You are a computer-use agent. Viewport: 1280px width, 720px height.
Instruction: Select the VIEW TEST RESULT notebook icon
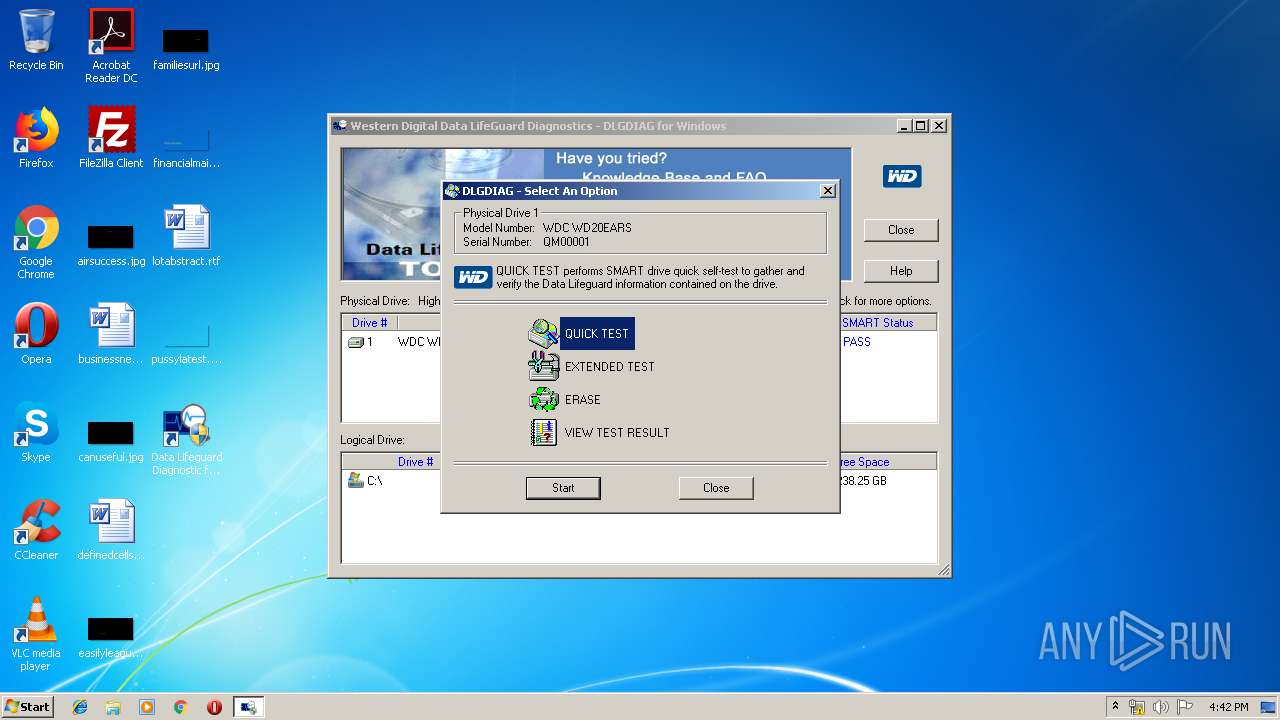point(543,432)
